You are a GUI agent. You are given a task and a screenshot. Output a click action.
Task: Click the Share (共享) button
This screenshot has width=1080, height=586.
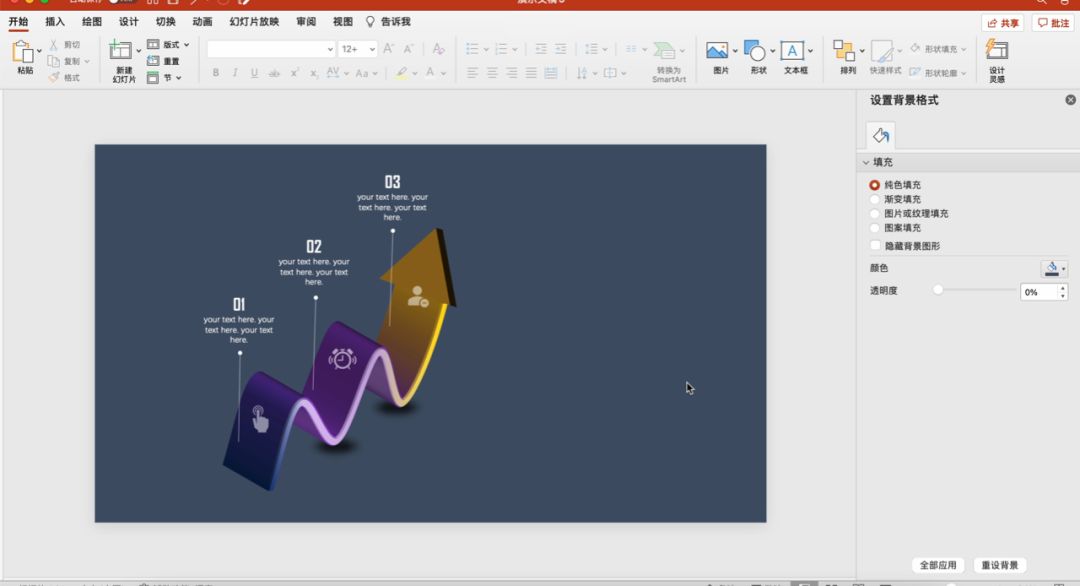click(x=1003, y=23)
